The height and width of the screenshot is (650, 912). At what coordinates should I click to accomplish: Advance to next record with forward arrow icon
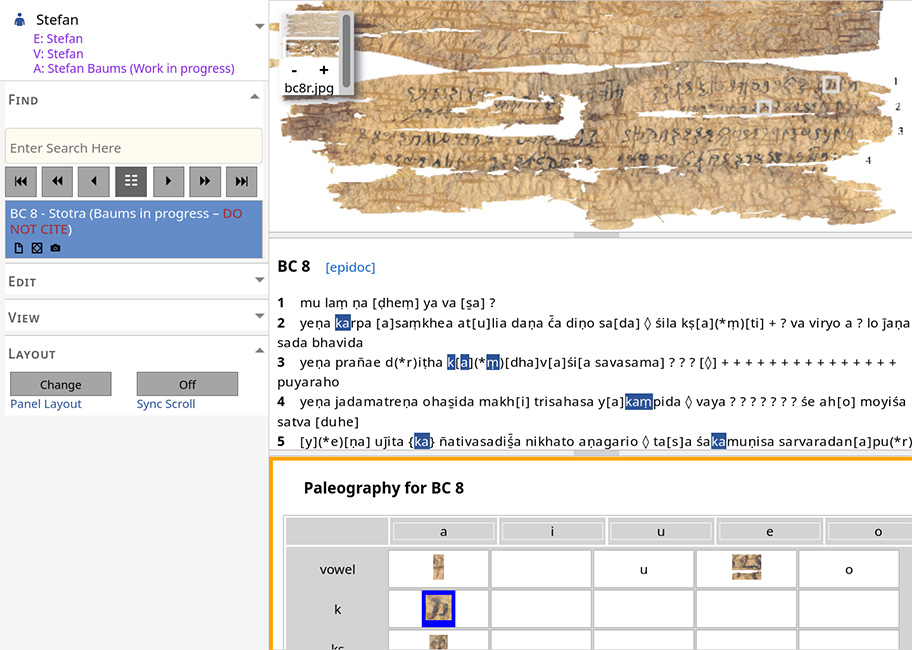pyautogui.click(x=168, y=181)
